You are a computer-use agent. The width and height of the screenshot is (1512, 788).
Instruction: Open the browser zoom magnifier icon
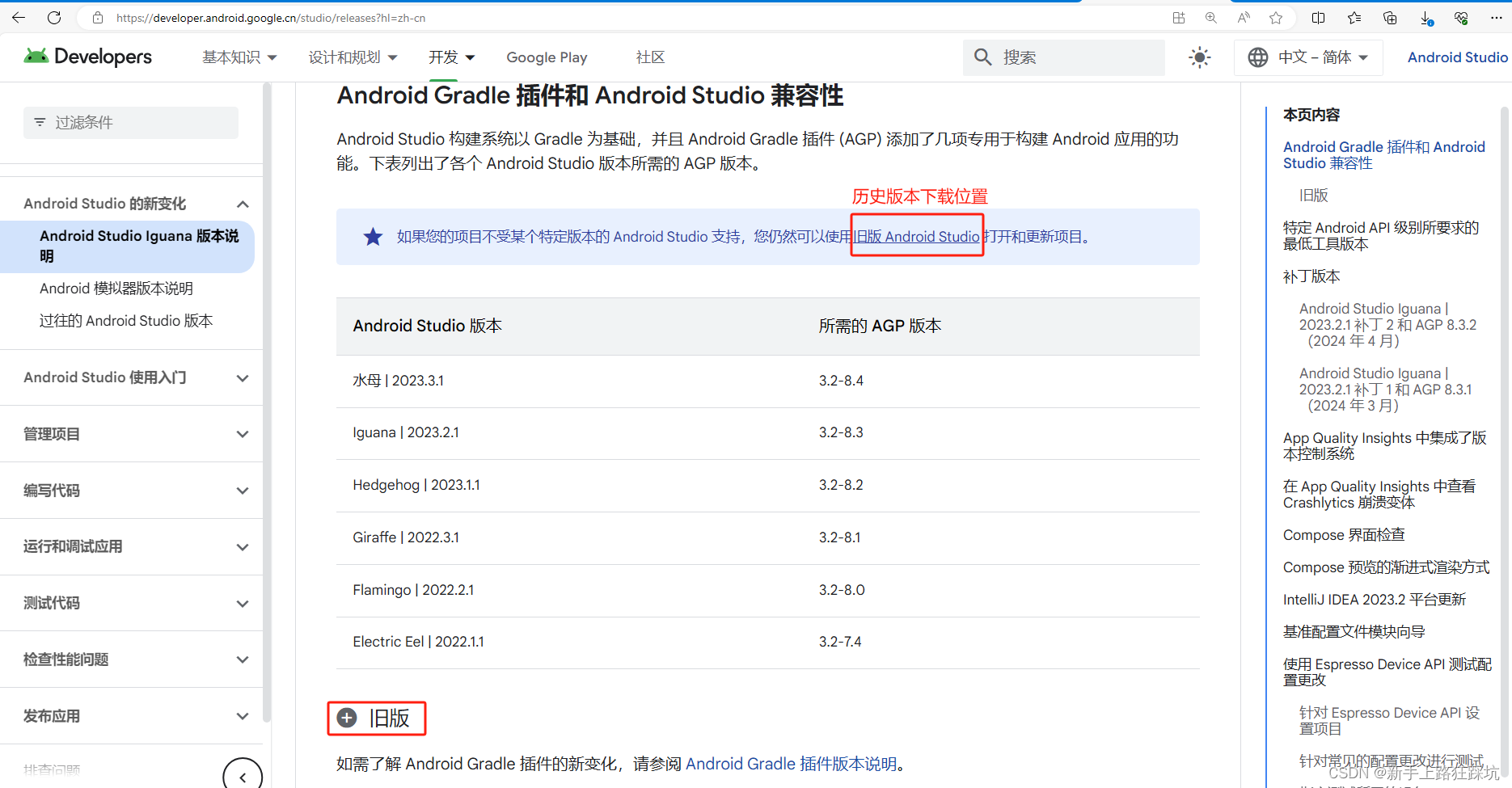[1210, 18]
